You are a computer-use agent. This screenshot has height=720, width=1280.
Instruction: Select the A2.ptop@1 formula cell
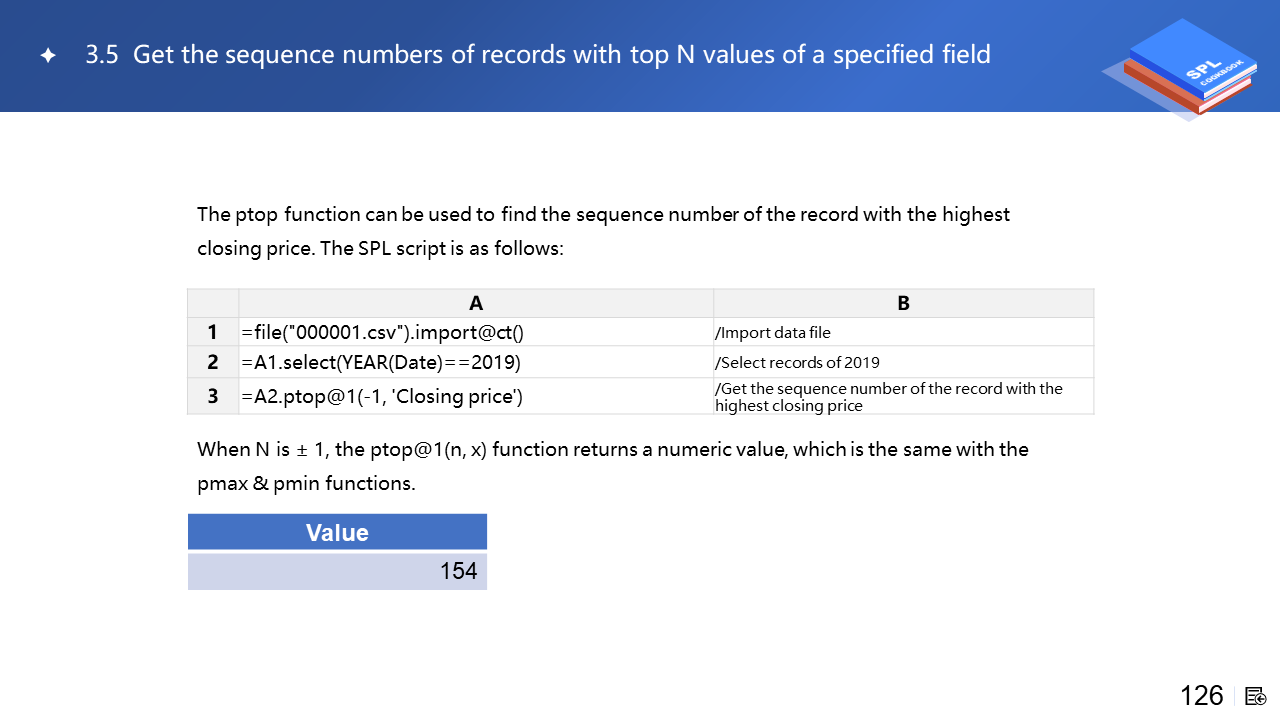[x=476, y=396]
